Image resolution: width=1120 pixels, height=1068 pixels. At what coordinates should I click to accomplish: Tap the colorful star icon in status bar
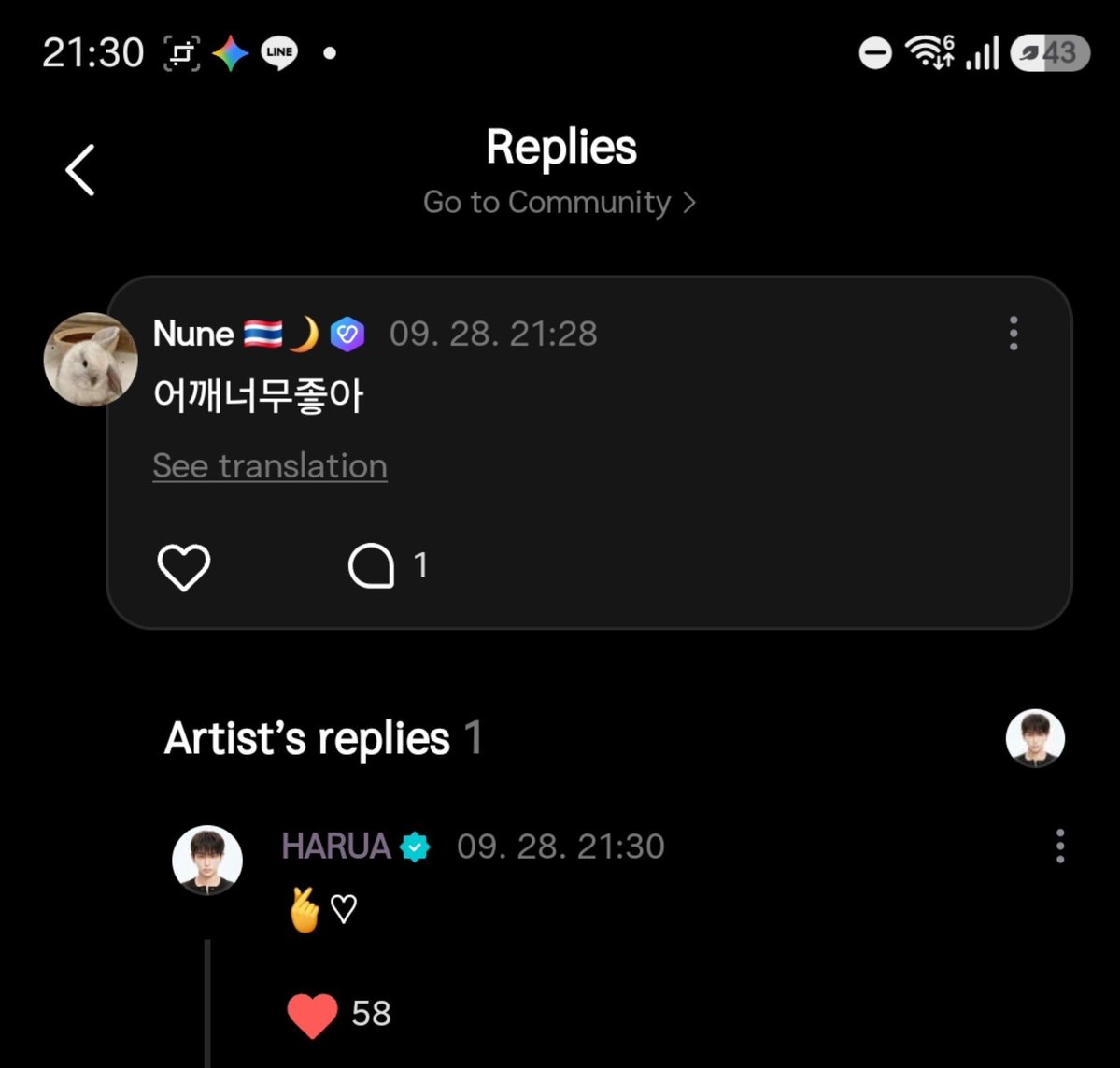point(230,53)
